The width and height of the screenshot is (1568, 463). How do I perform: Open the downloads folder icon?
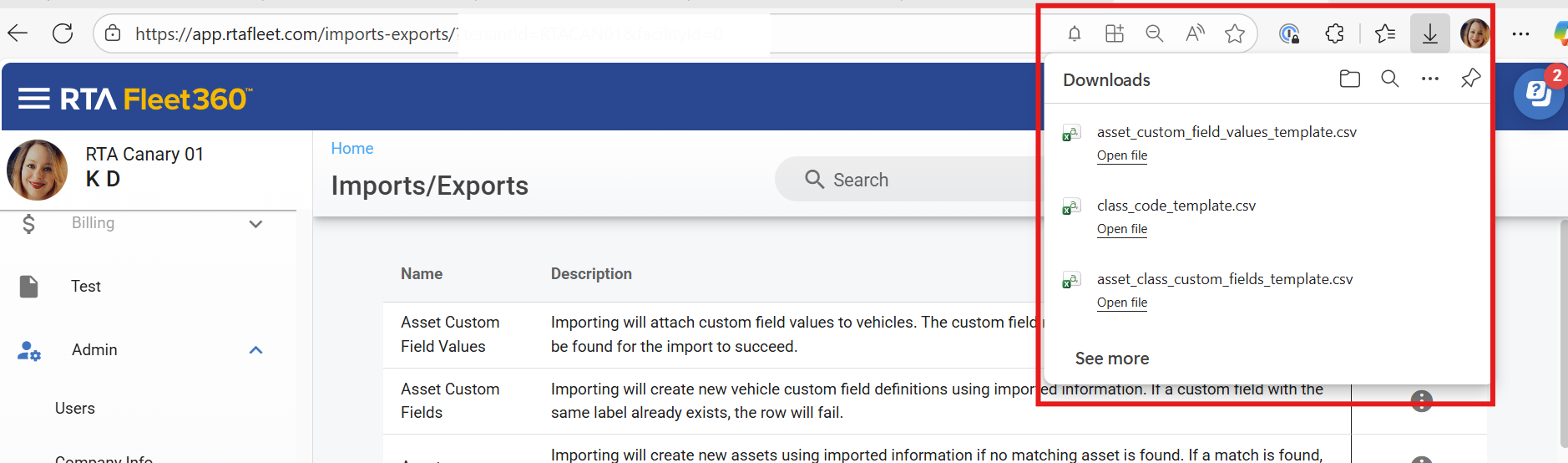tap(1349, 79)
